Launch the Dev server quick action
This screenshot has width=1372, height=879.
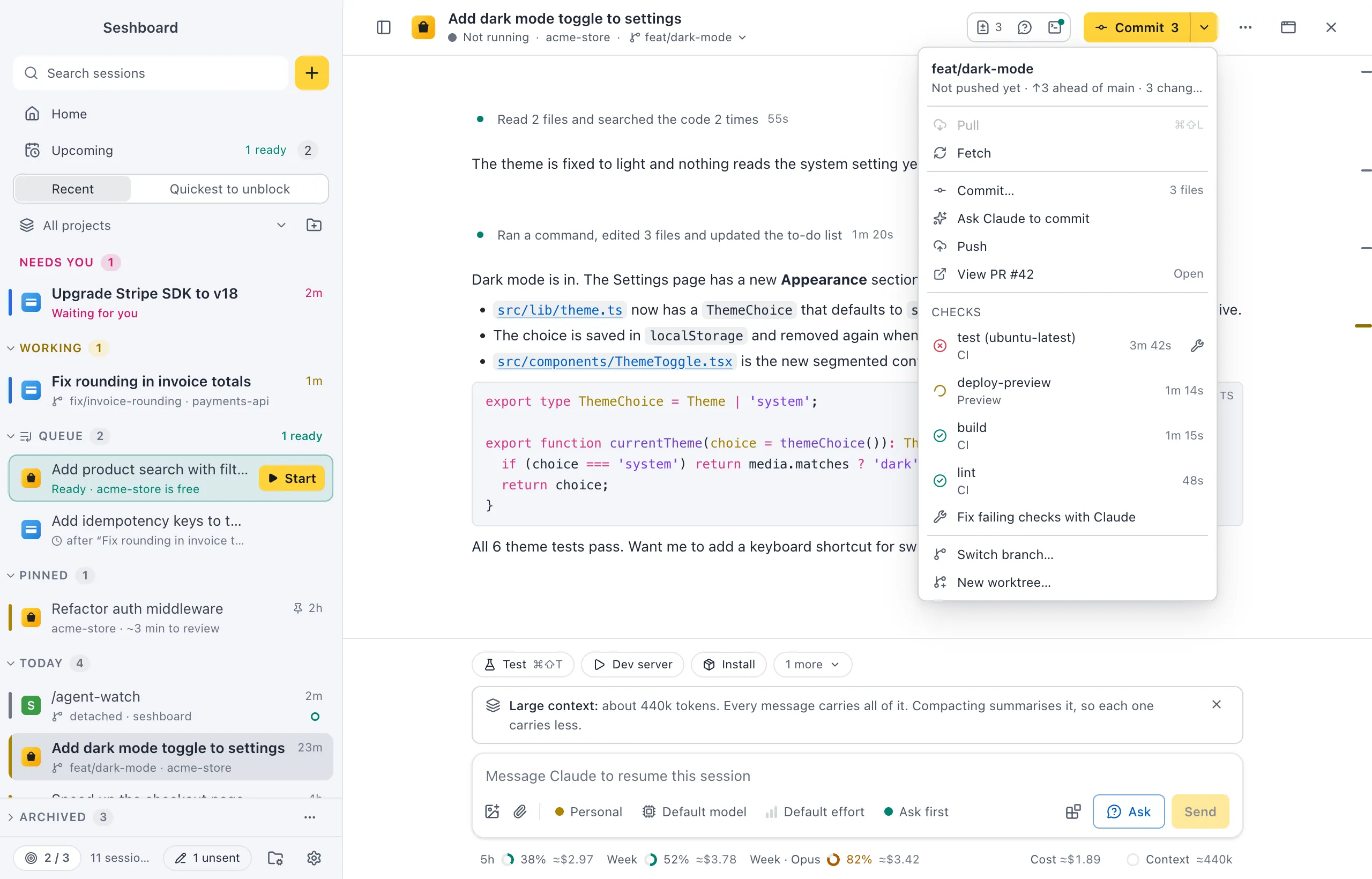(x=632, y=665)
